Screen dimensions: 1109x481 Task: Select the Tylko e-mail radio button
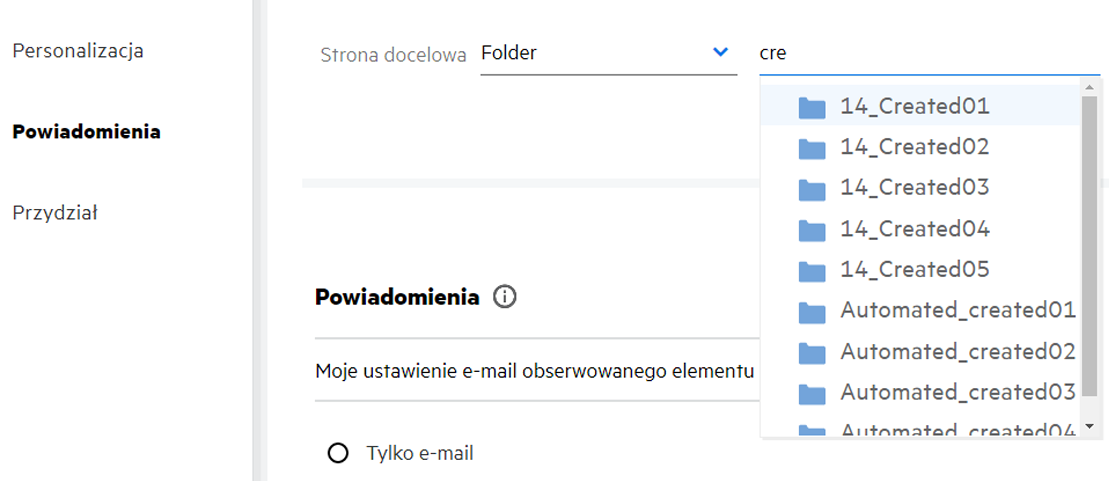coord(338,453)
